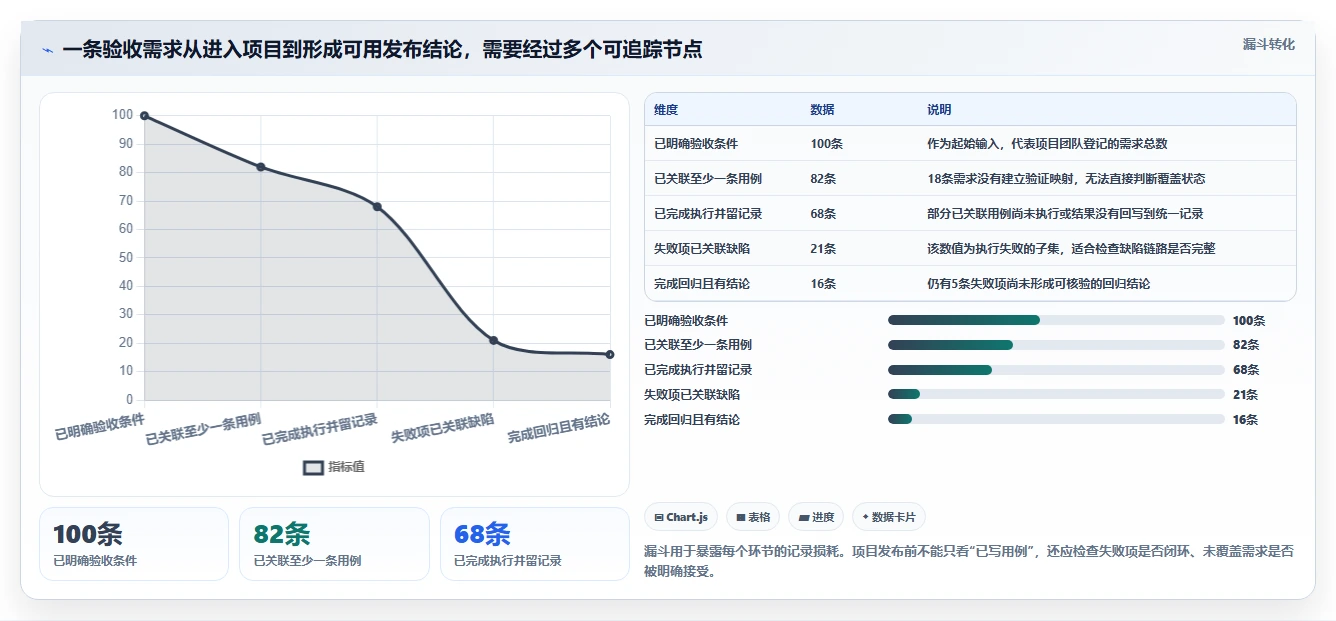This screenshot has height=621, width=1336.
Task: Click the icon inside the 表格 chip
Action: 741,517
